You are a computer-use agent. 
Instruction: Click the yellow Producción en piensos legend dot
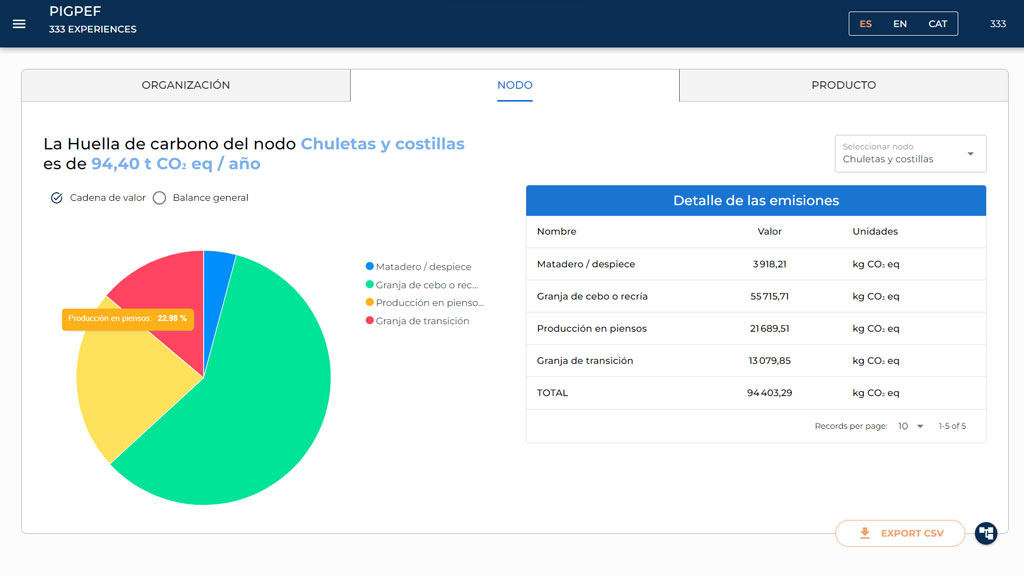point(370,303)
